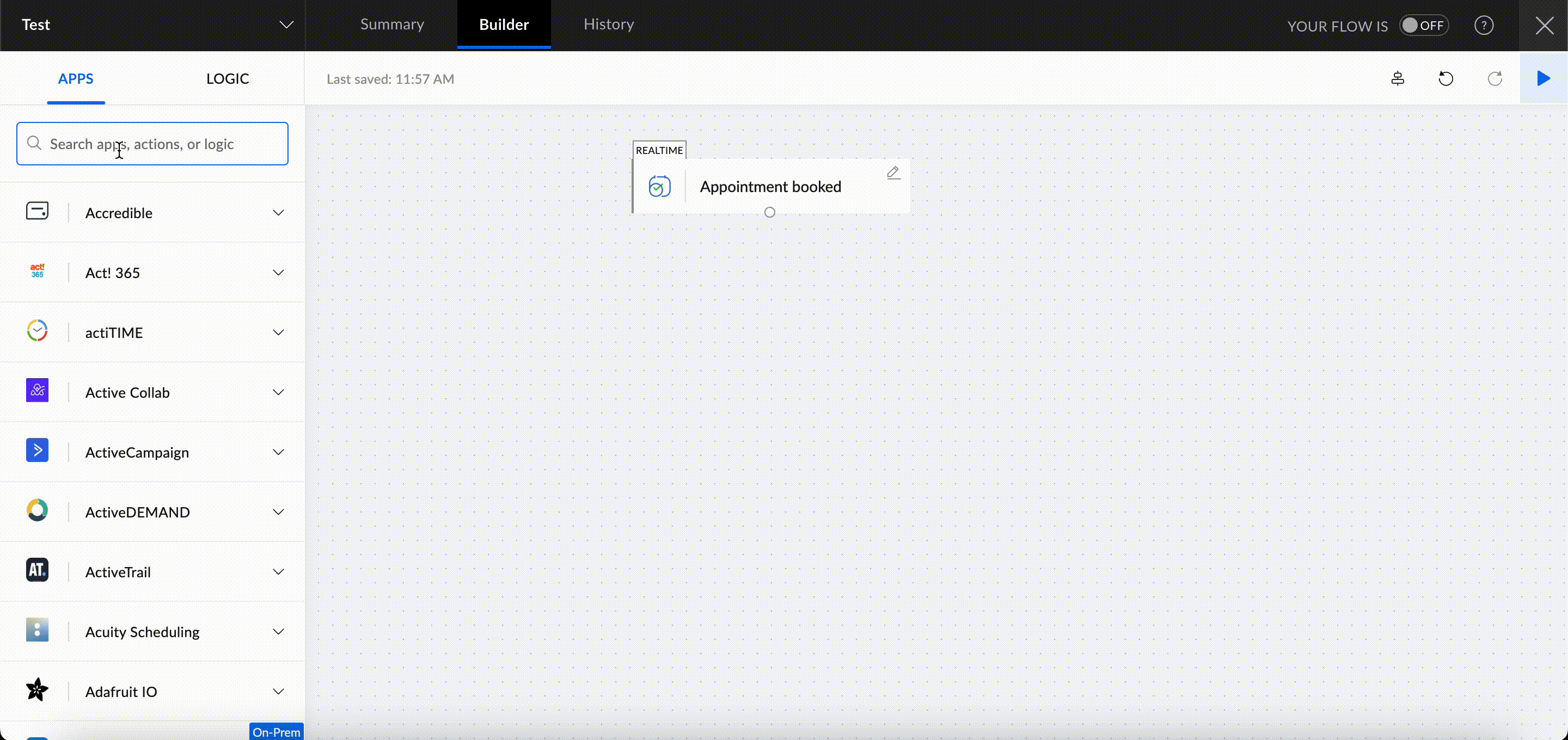Click the Adafruit IO star icon
Viewport: 1568px width, 740px height.
(x=37, y=689)
